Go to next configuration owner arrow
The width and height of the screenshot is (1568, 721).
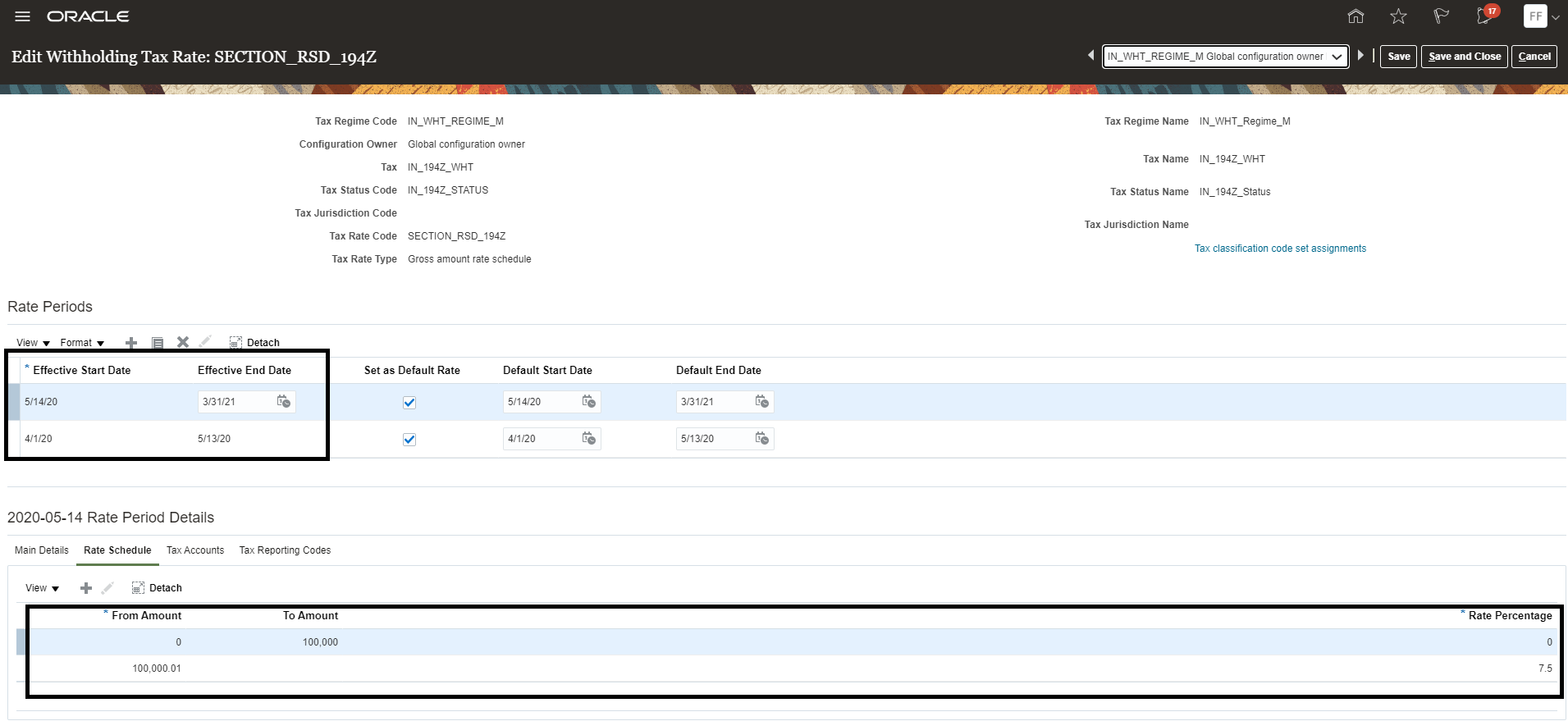click(1360, 56)
